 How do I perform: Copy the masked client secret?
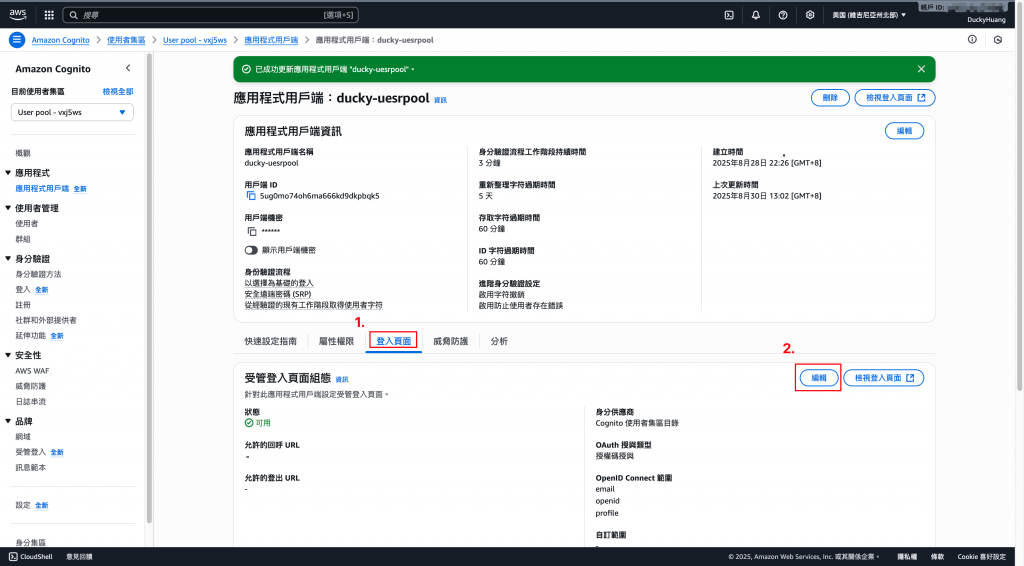click(251, 231)
